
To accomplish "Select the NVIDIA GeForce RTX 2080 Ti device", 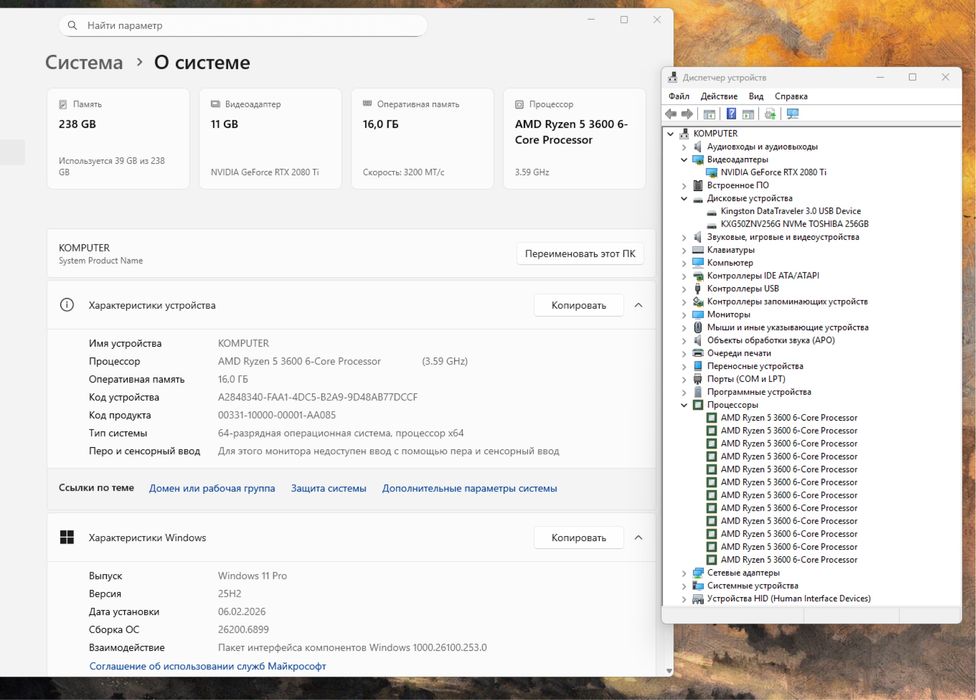I will 773,172.
